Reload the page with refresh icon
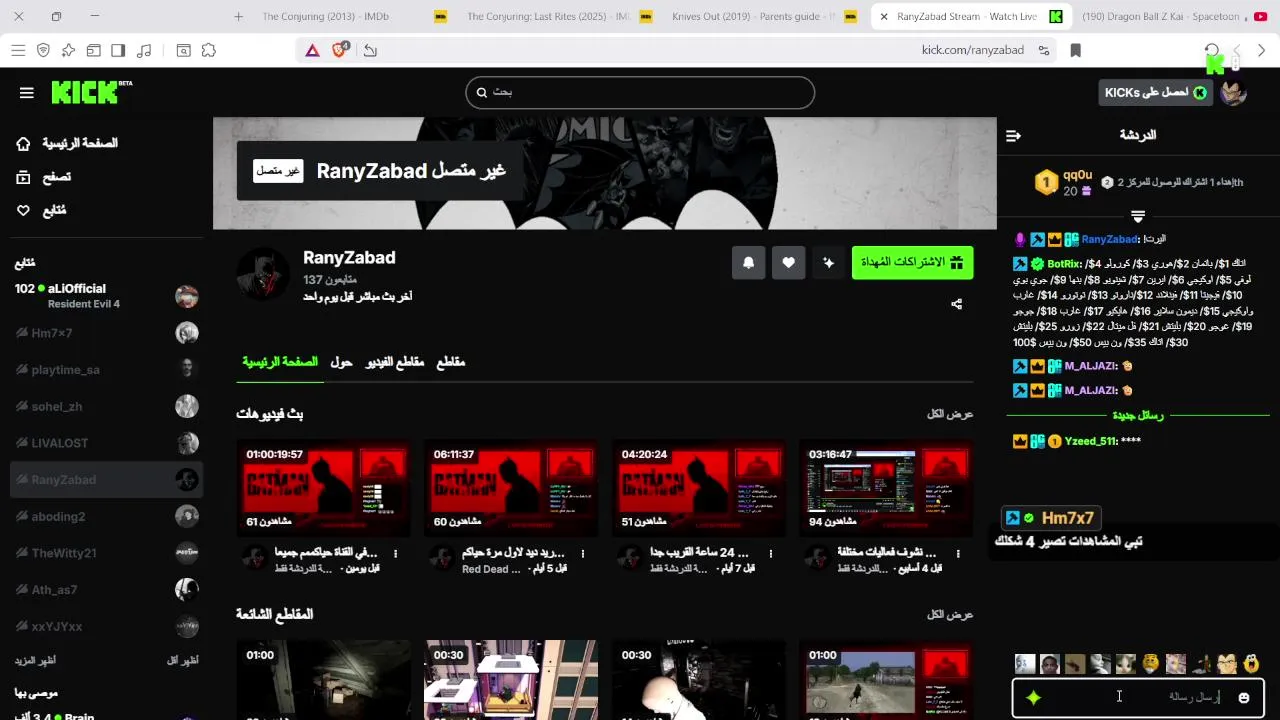This screenshot has height=720, width=1280. (x=1212, y=50)
